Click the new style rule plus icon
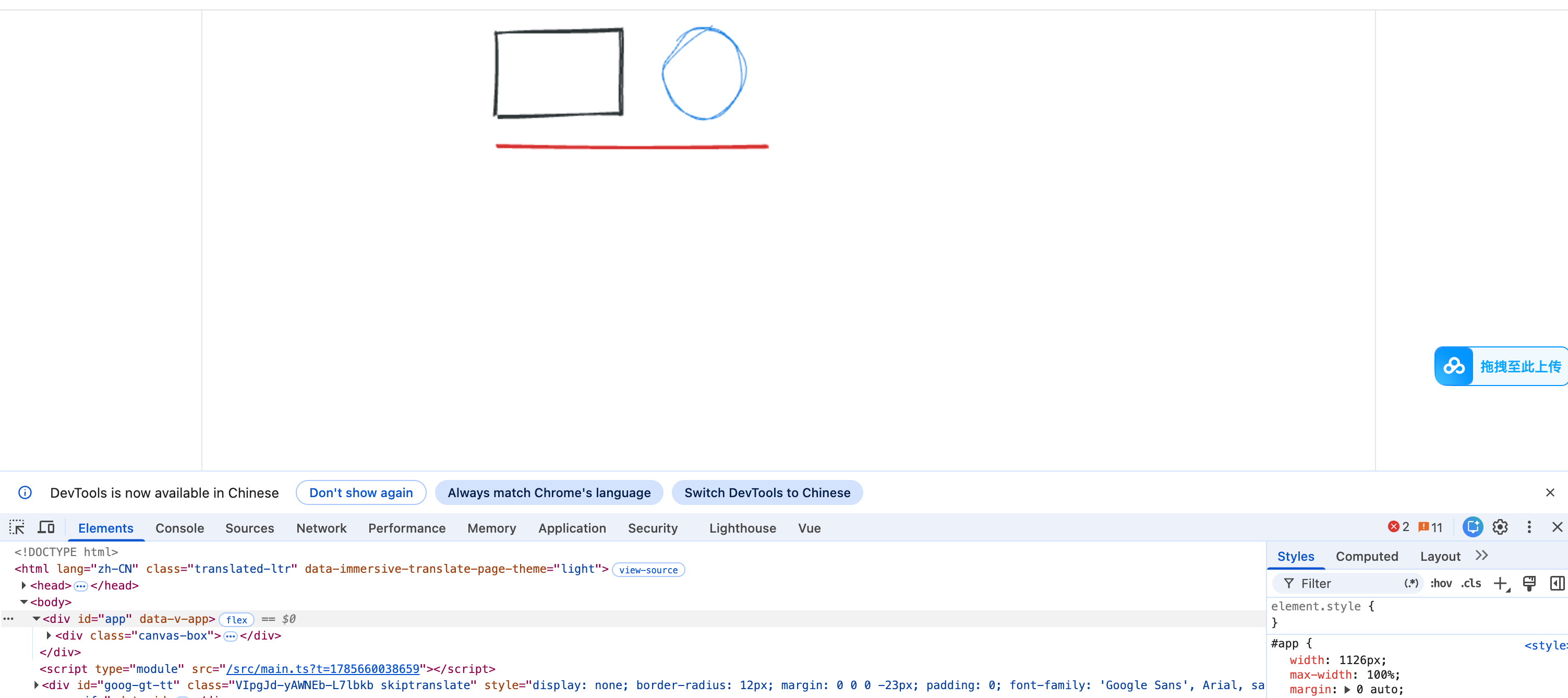1568x698 pixels. click(1501, 584)
